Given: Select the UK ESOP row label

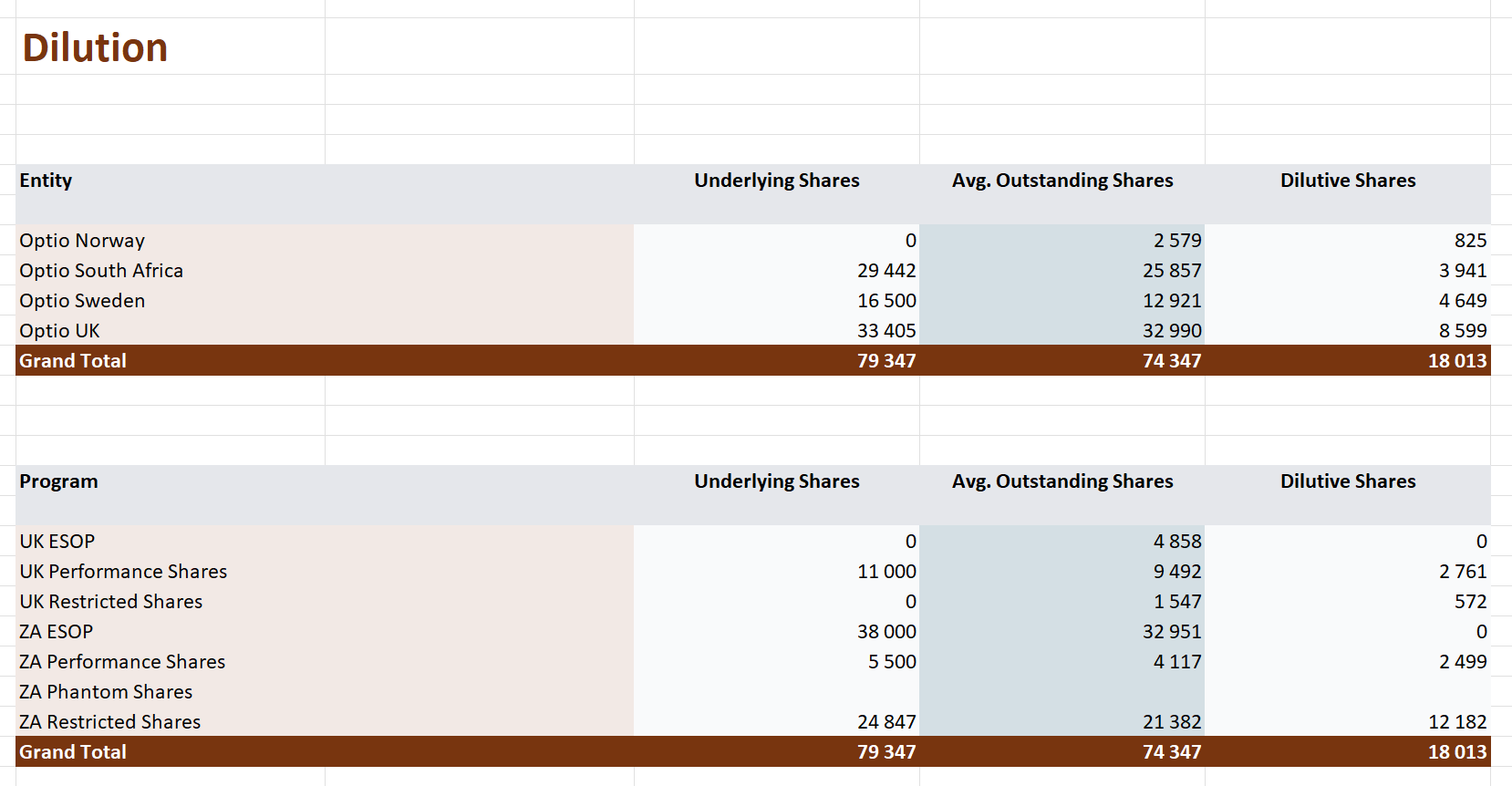Looking at the screenshot, I should [x=57, y=542].
